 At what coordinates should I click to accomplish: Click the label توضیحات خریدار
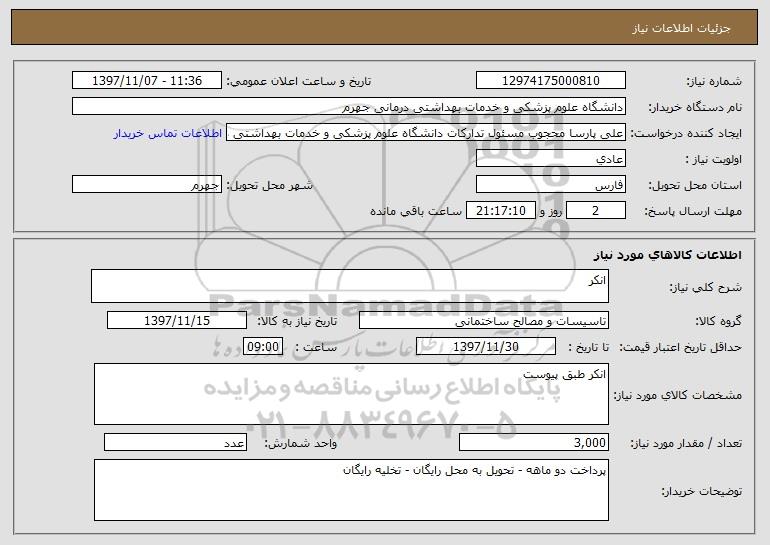point(702,491)
